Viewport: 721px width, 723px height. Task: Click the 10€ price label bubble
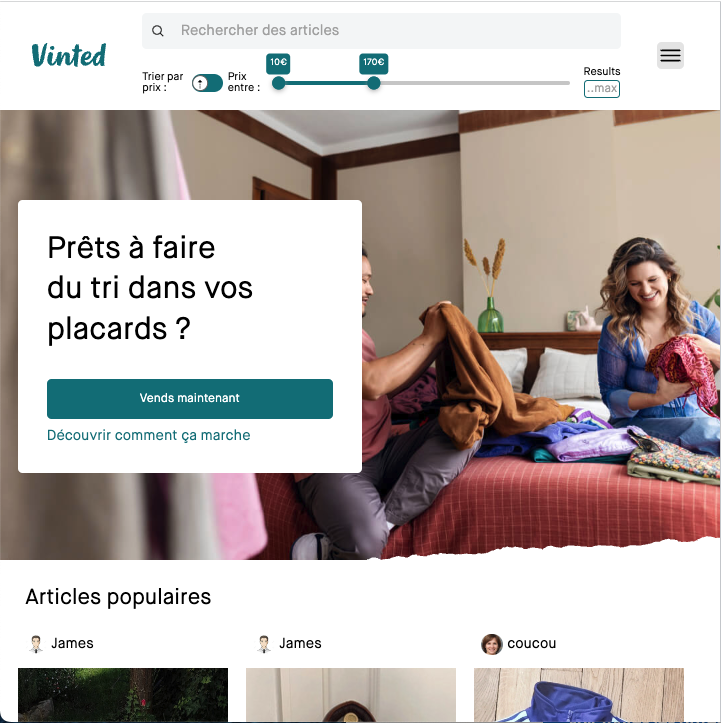point(278,63)
